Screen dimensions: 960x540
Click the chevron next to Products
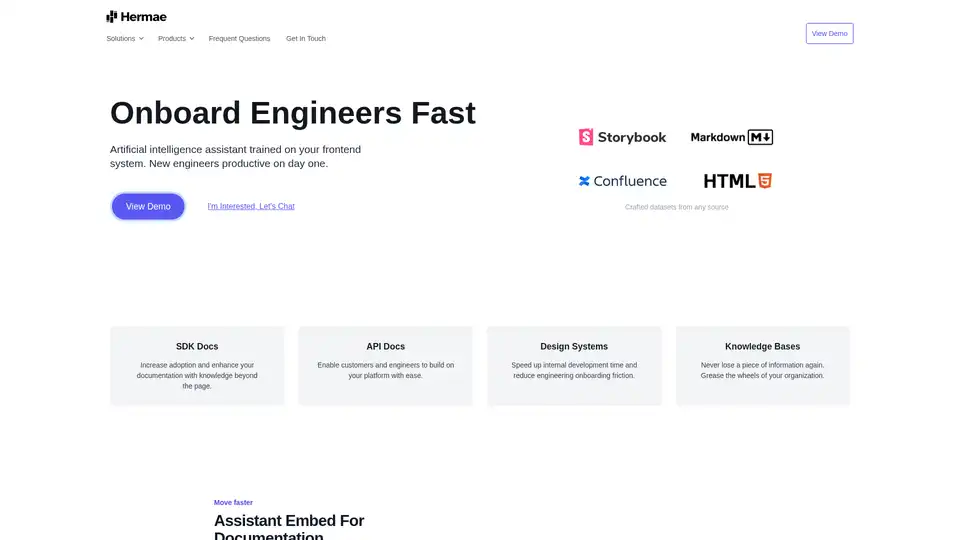192,39
